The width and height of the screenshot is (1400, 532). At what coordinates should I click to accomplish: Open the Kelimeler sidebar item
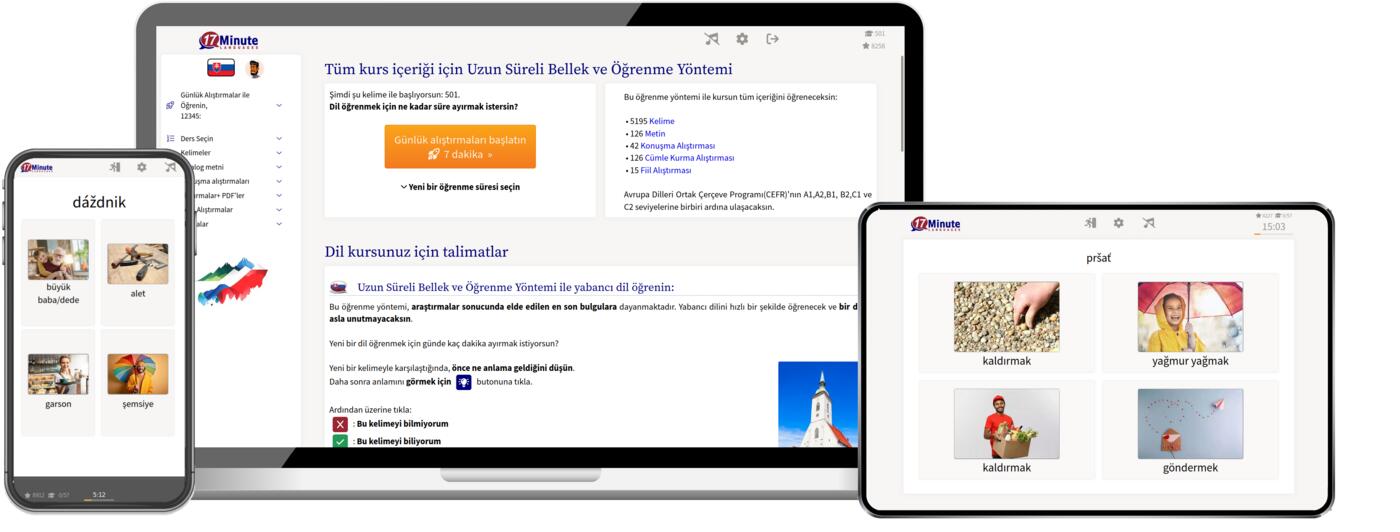coord(197,153)
